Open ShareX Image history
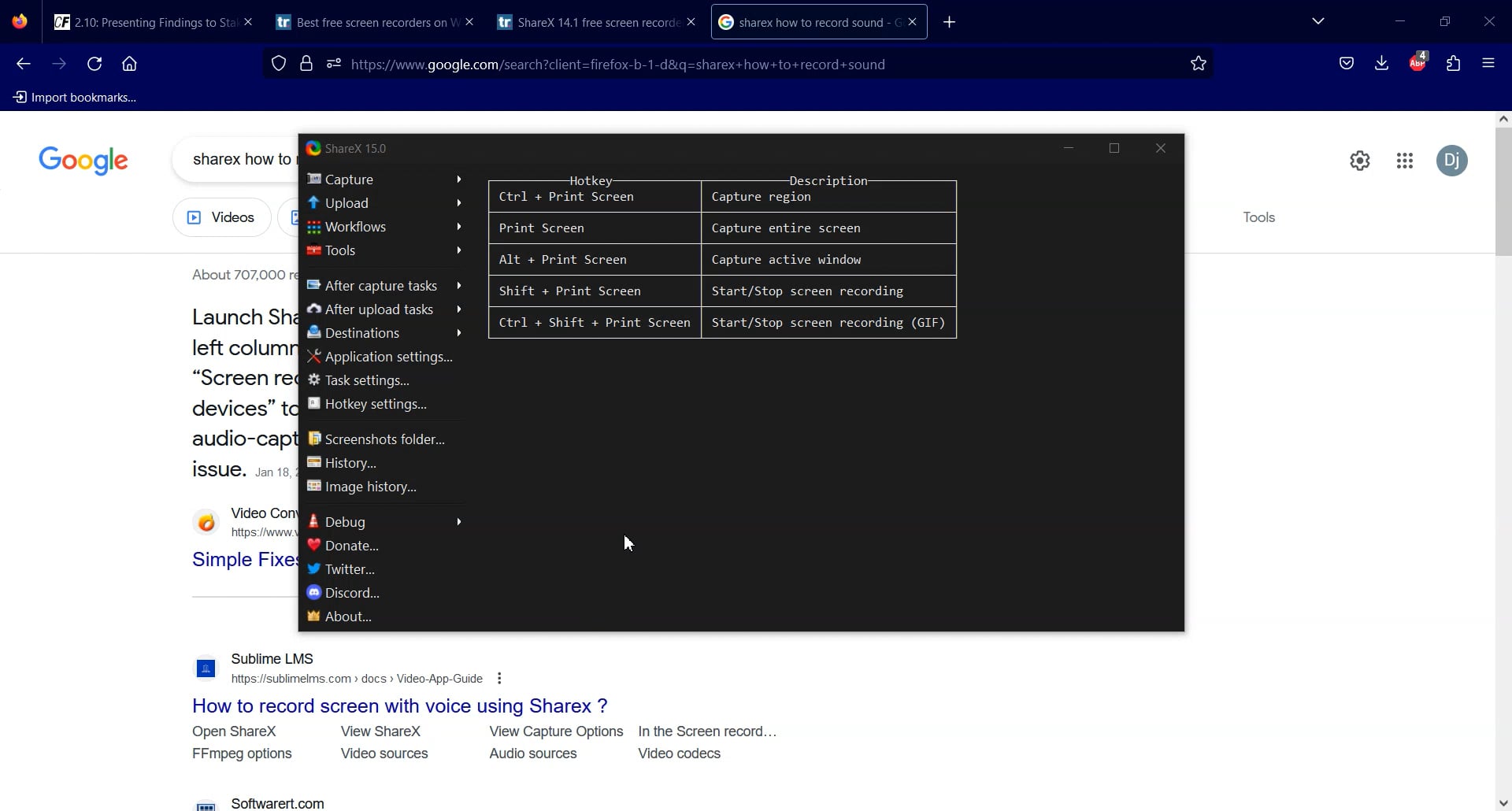Screen dimensions: 1512x811 (x=371, y=487)
